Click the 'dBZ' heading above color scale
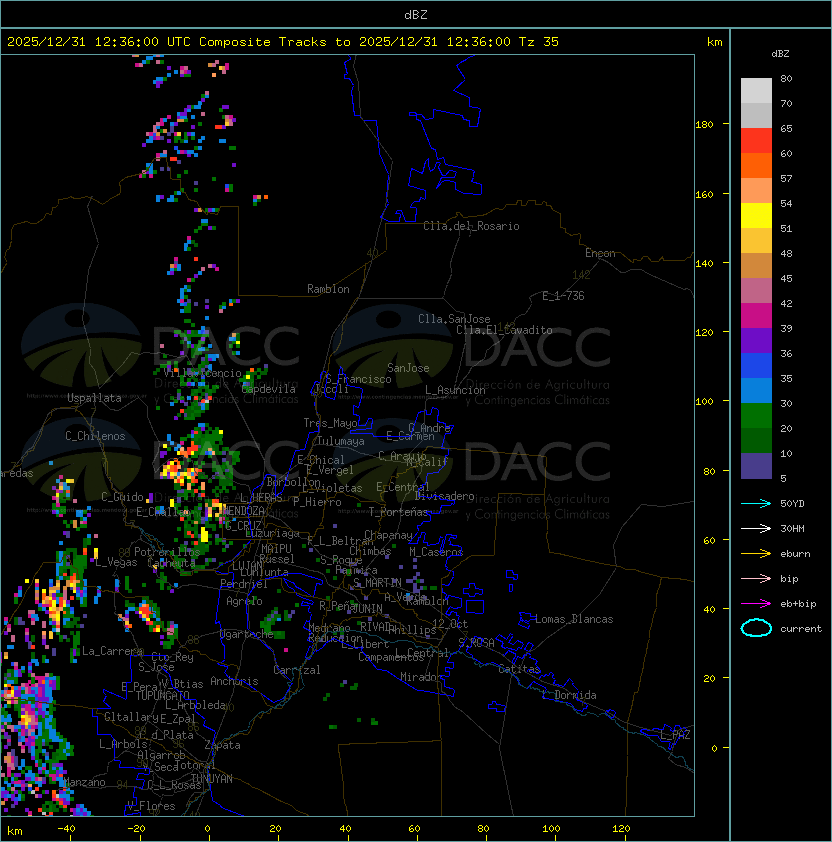 (x=780, y=54)
